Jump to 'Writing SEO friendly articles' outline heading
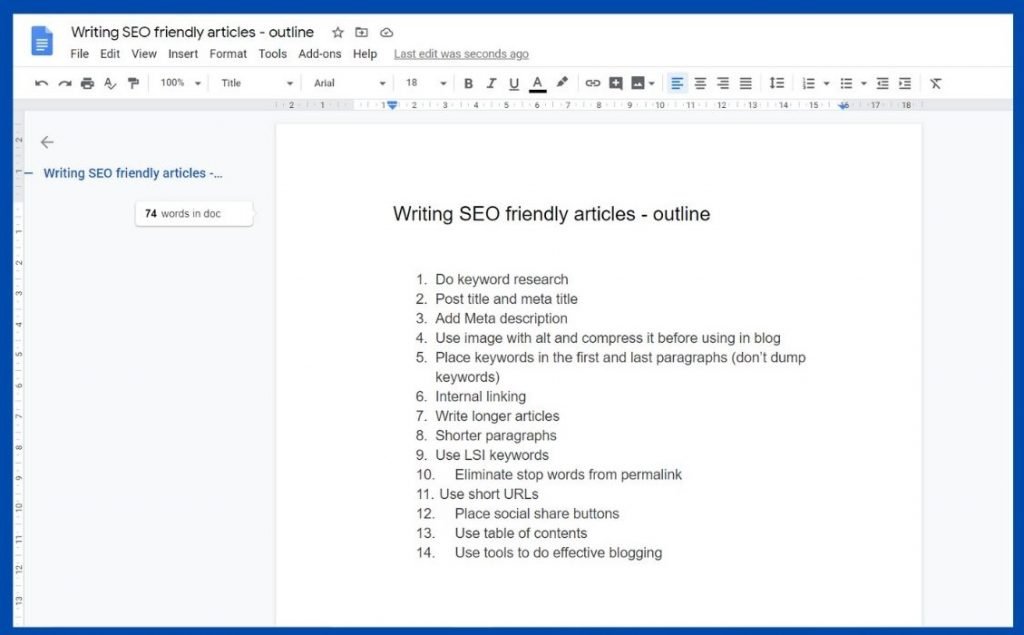This screenshot has width=1024, height=635. (x=133, y=173)
